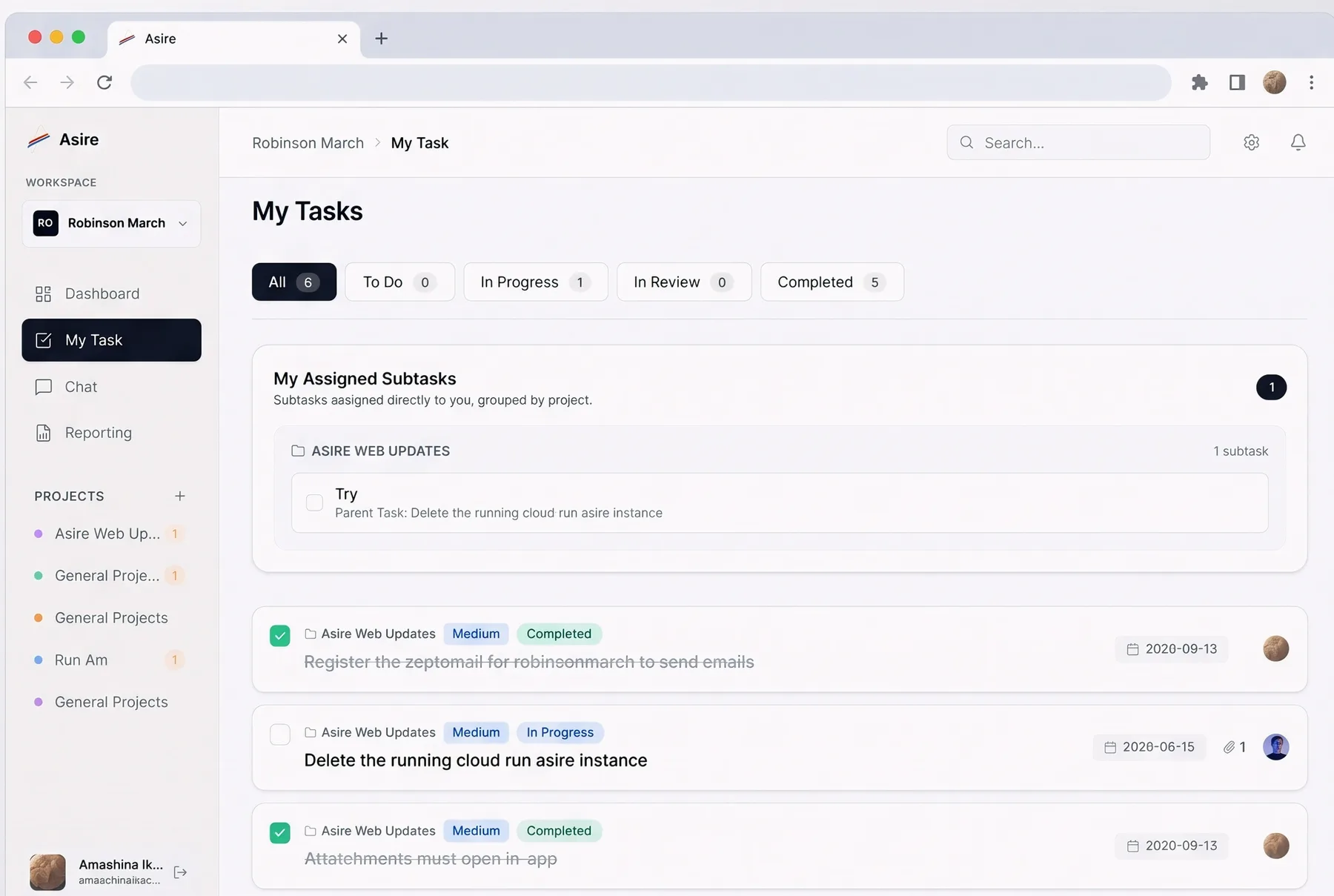Check the Try subtask checkbox
This screenshot has height=896, width=1334.
314,502
